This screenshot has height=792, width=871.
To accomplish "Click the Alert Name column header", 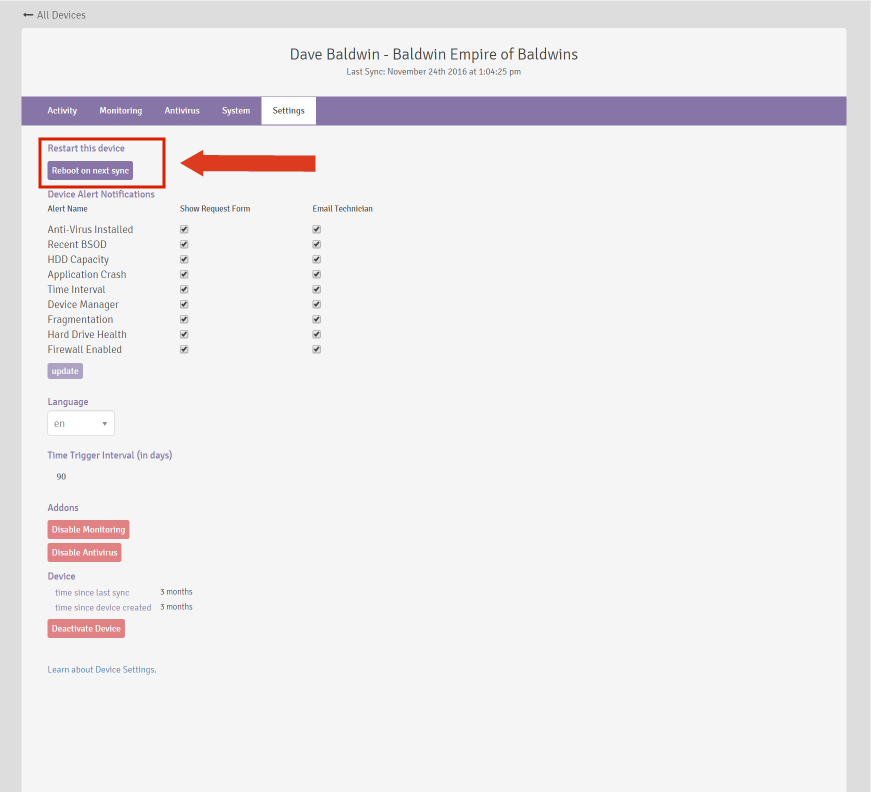I will (67, 209).
